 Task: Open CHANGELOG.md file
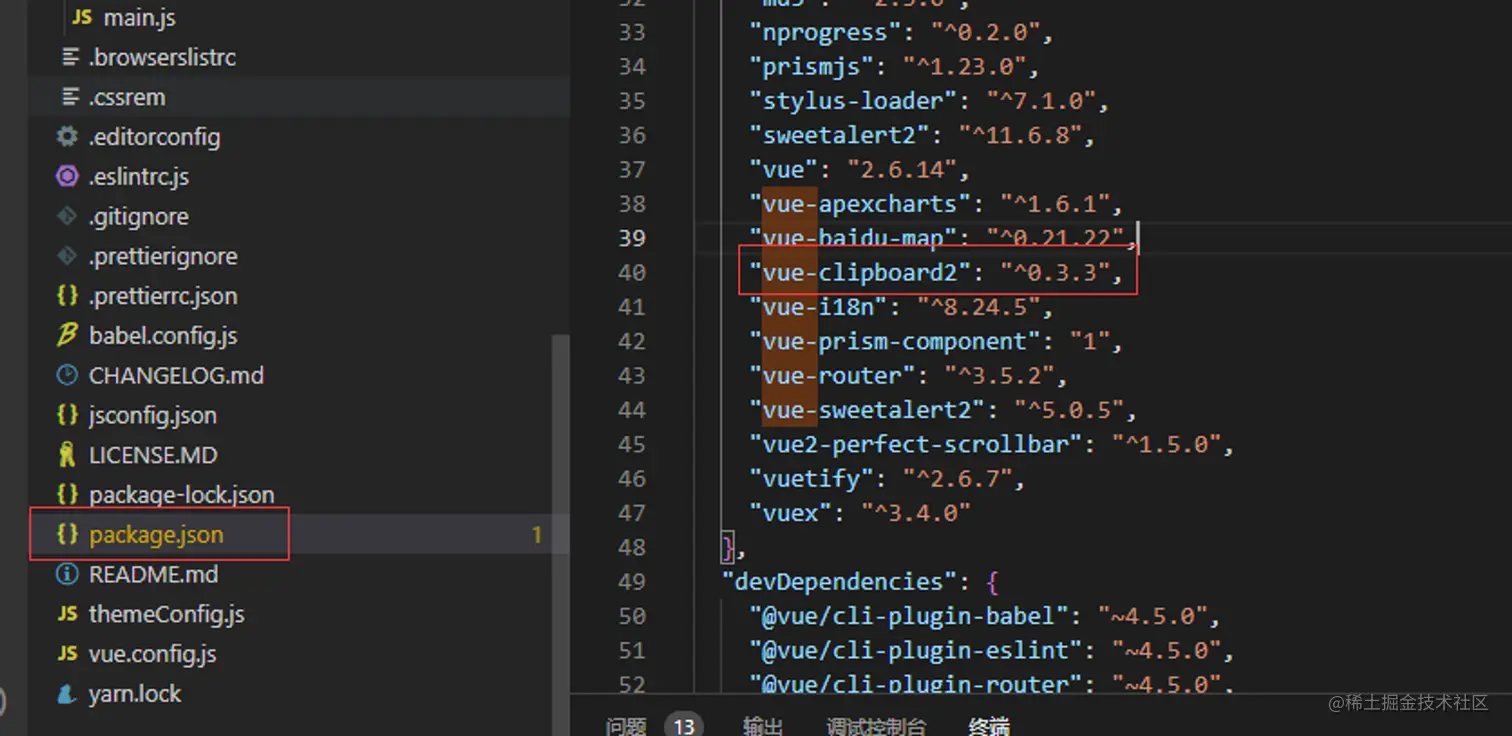pos(176,376)
